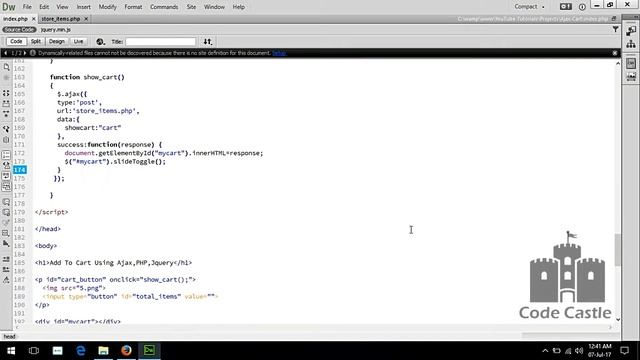Select the head tag in tag selector
This screenshot has height=360, width=640.
tap(9, 336)
